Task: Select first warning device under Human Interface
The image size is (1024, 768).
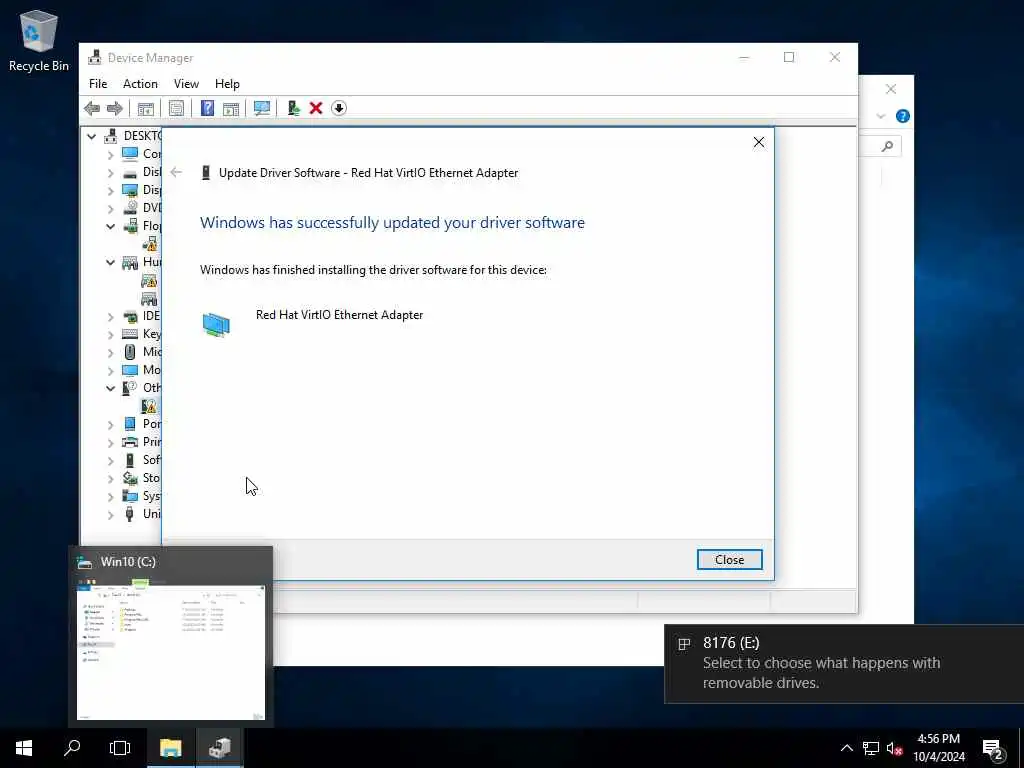Action: pos(150,281)
